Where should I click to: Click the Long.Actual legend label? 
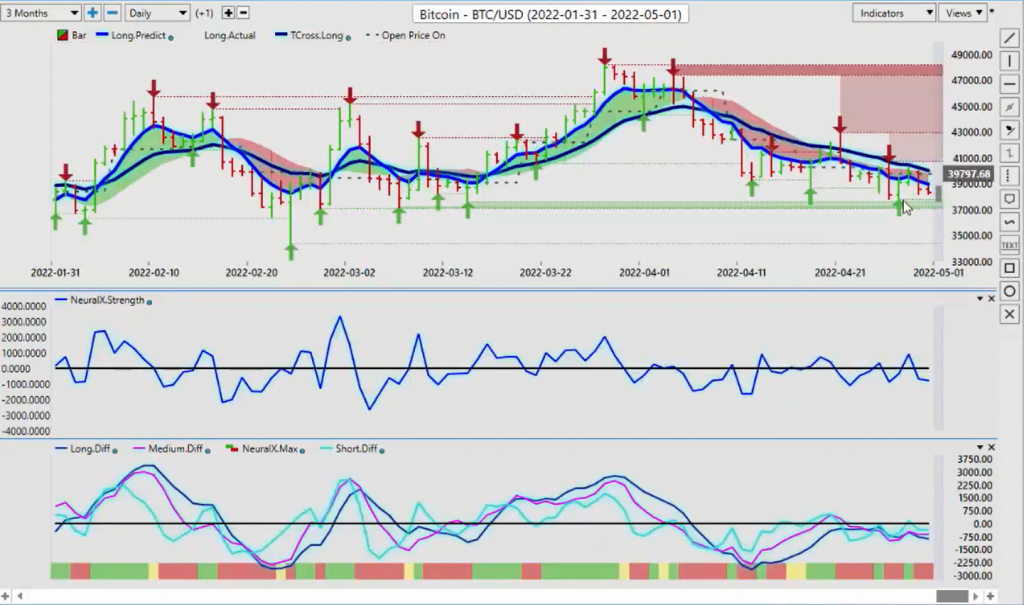[229, 35]
